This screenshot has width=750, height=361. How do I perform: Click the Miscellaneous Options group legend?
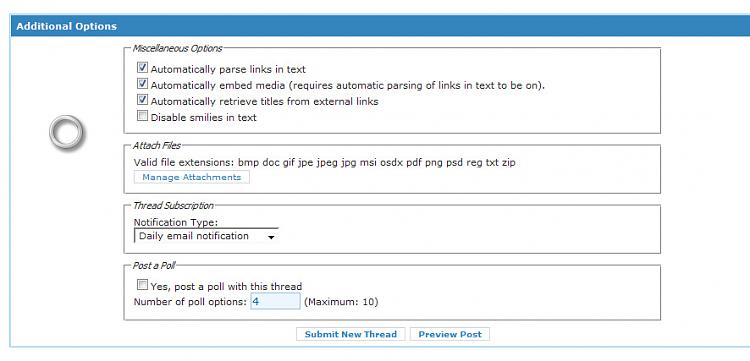(x=177, y=48)
